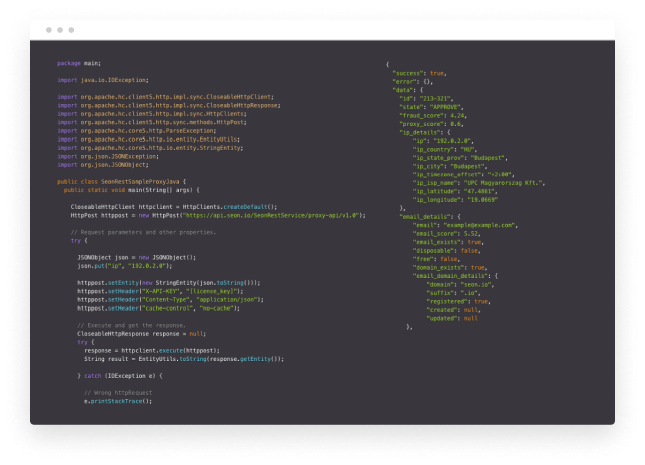The height and width of the screenshot is (465, 645).
Task: Click the json.put("ip", ...) statement
Action: pyautogui.click(x=125, y=266)
